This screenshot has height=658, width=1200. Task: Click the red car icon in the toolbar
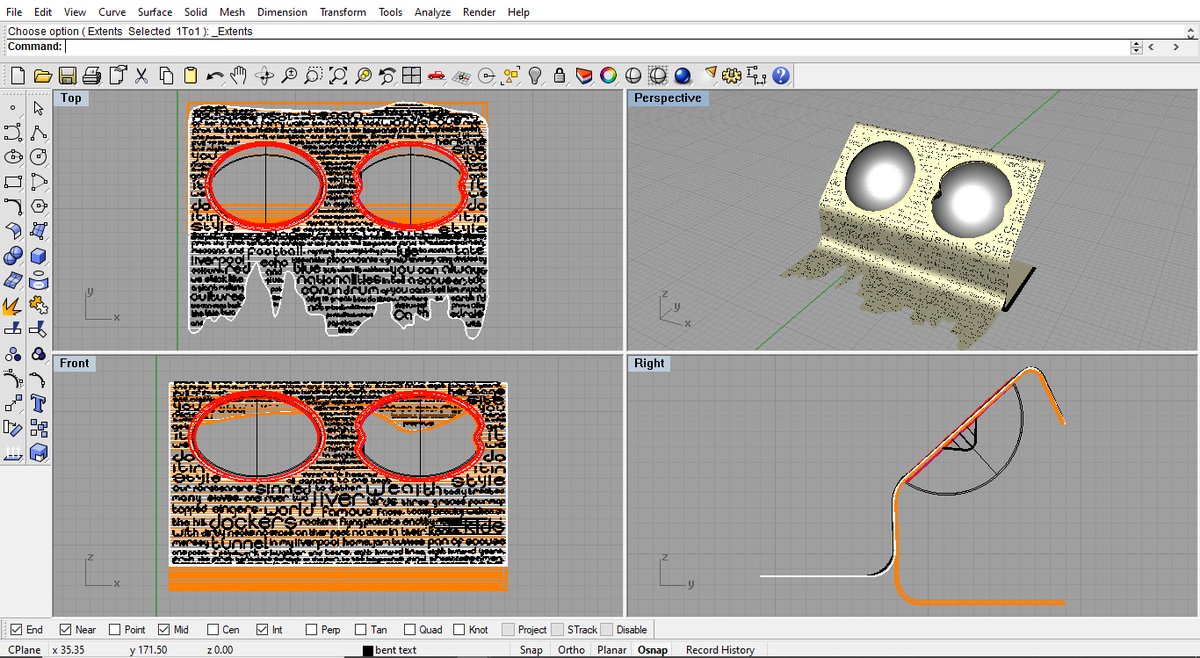[x=436, y=76]
